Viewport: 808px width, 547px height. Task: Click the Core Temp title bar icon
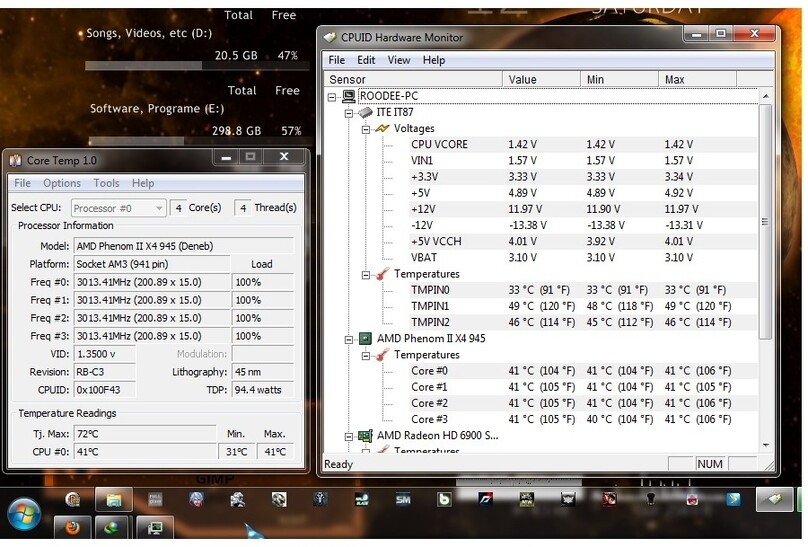point(15,161)
